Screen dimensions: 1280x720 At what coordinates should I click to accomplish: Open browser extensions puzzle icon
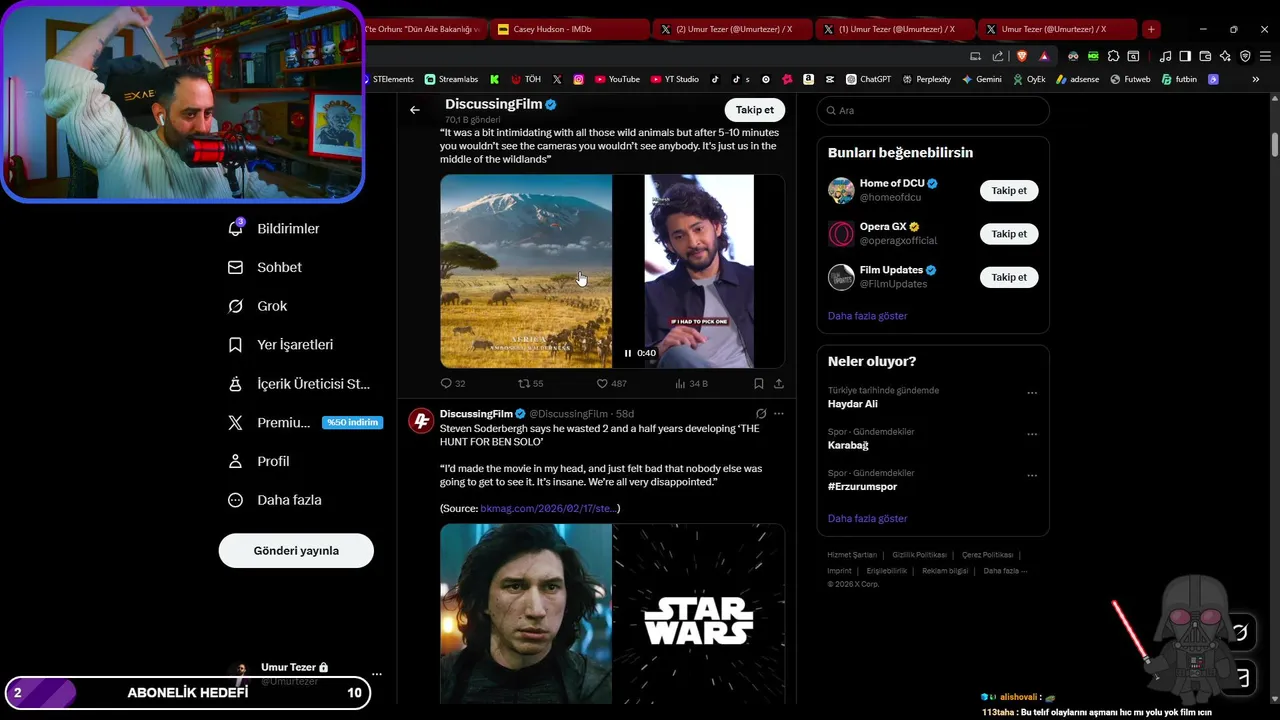[x=1113, y=56]
